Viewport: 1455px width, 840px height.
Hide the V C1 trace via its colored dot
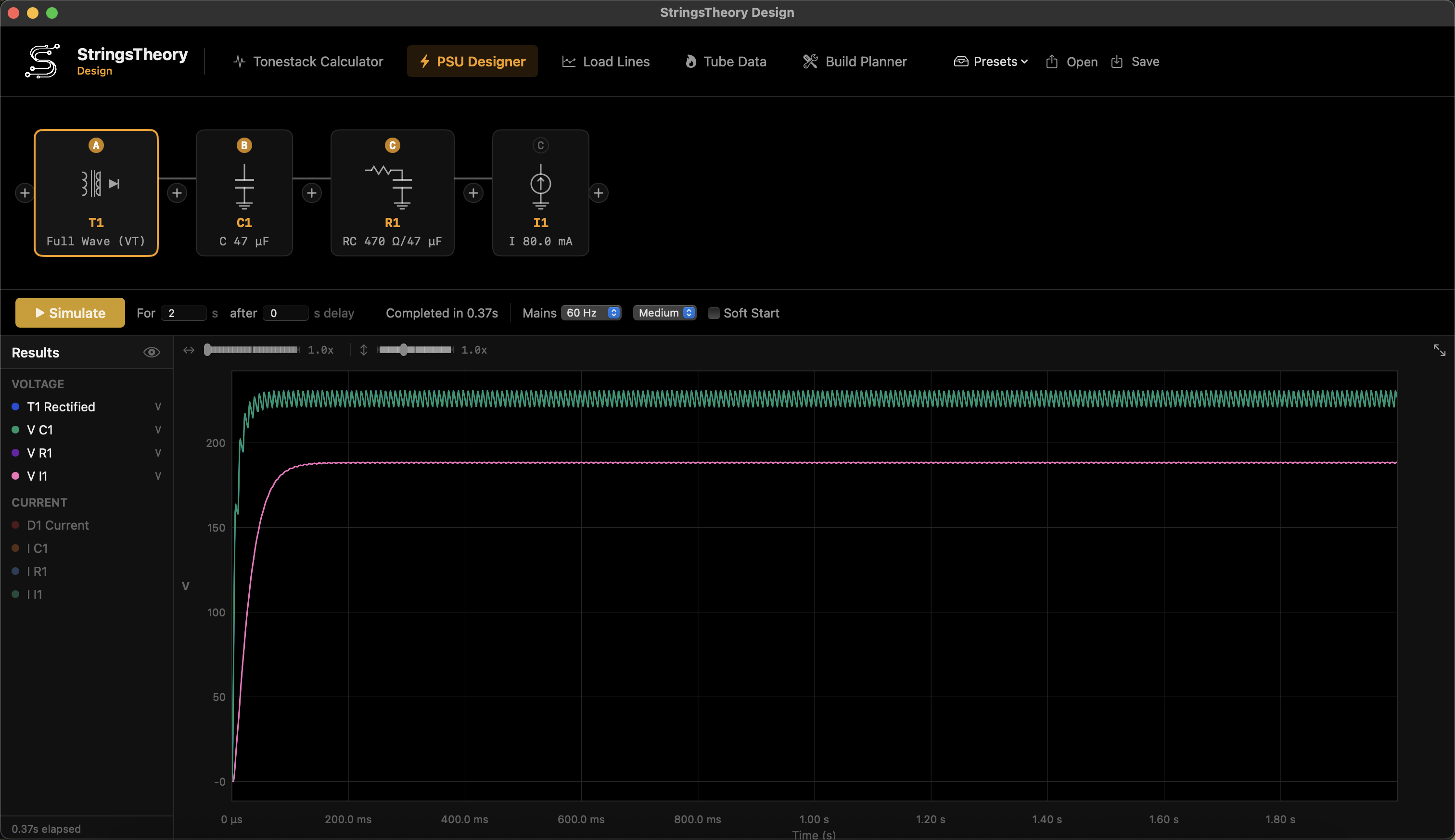(x=14, y=429)
